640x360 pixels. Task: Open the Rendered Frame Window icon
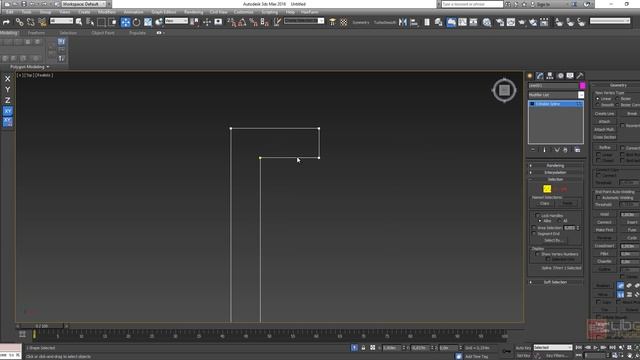coord(511,22)
